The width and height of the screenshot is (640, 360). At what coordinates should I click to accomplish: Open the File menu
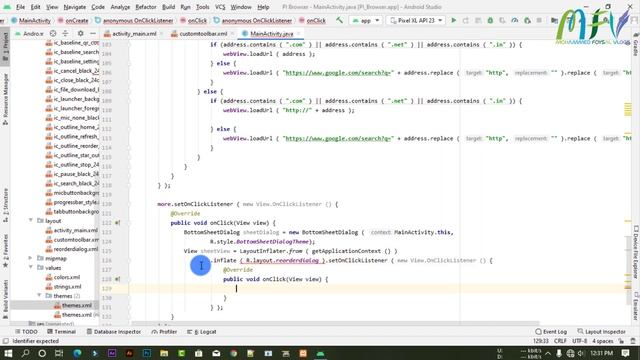pyautogui.click(x=20, y=7)
